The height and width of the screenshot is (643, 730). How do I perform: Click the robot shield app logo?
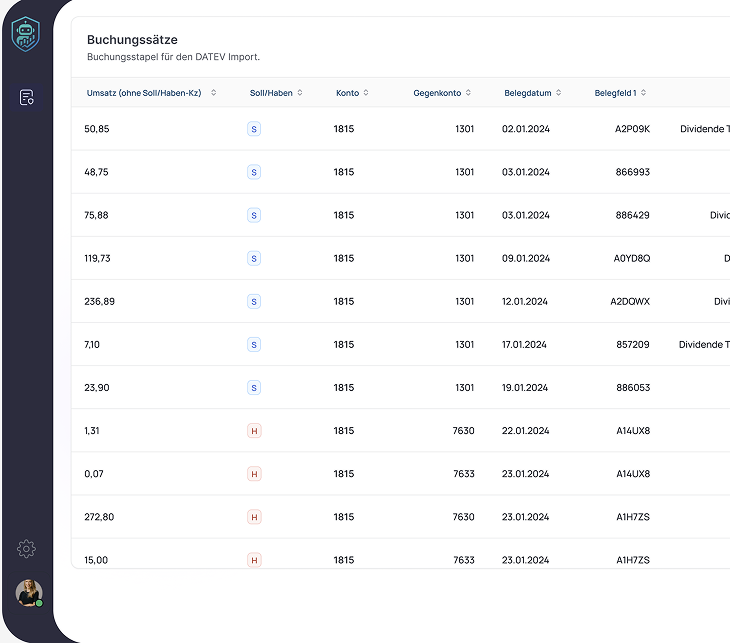[26, 34]
